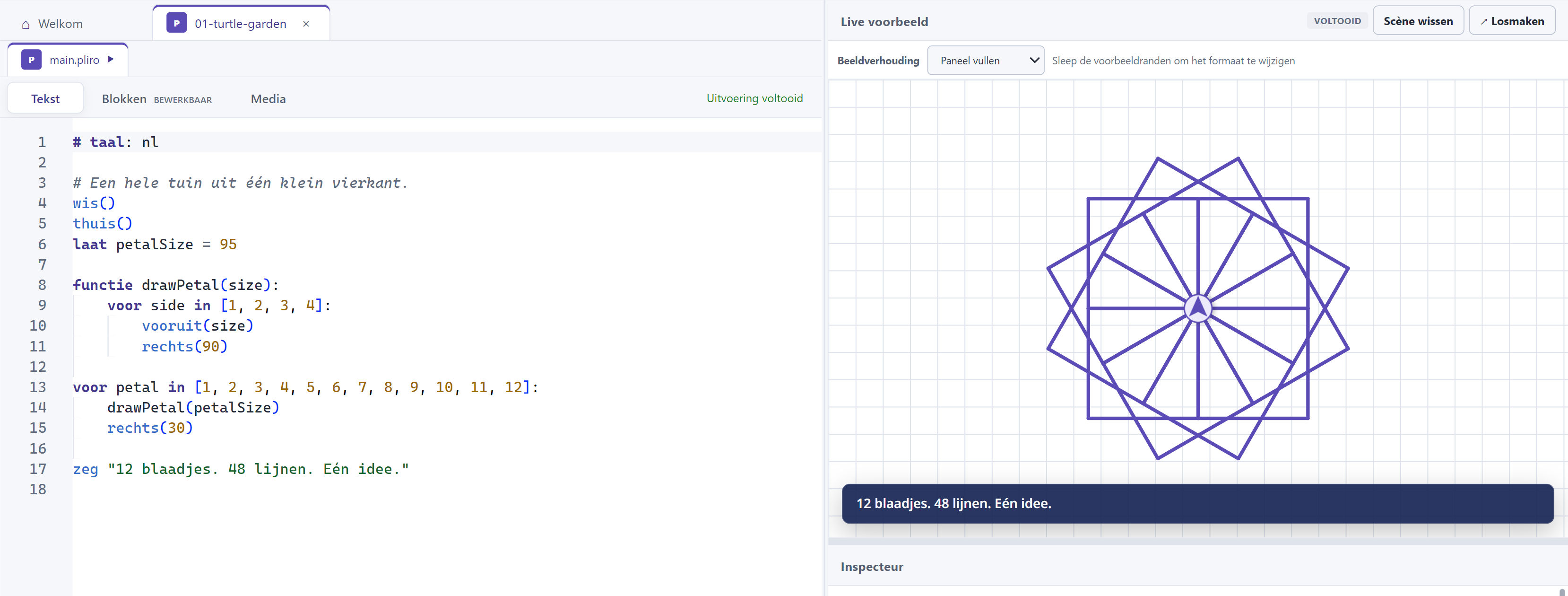Run main.pliro with the play arrow

pos(111,59)
